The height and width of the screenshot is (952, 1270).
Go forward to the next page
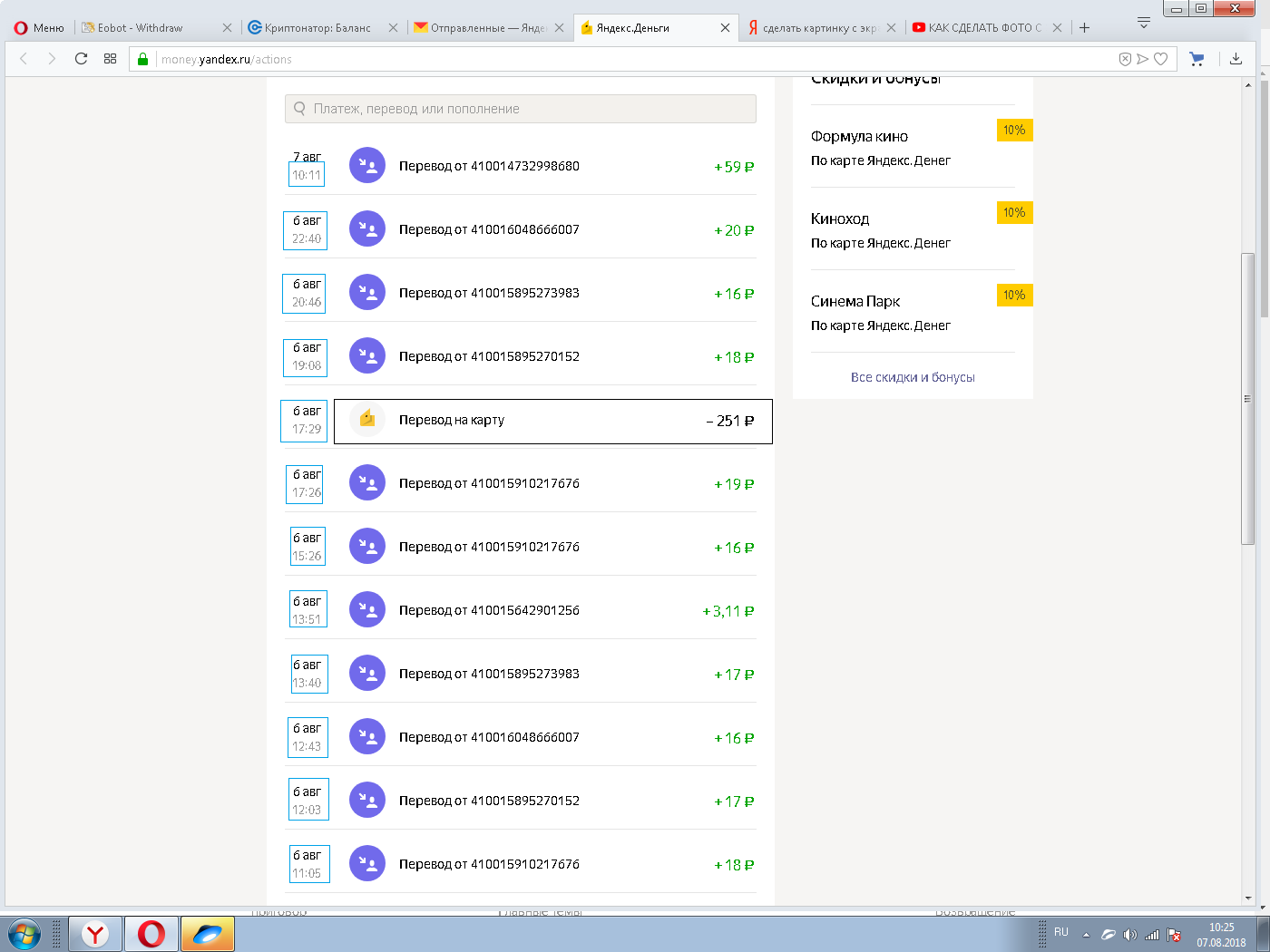tap(52, 59)
